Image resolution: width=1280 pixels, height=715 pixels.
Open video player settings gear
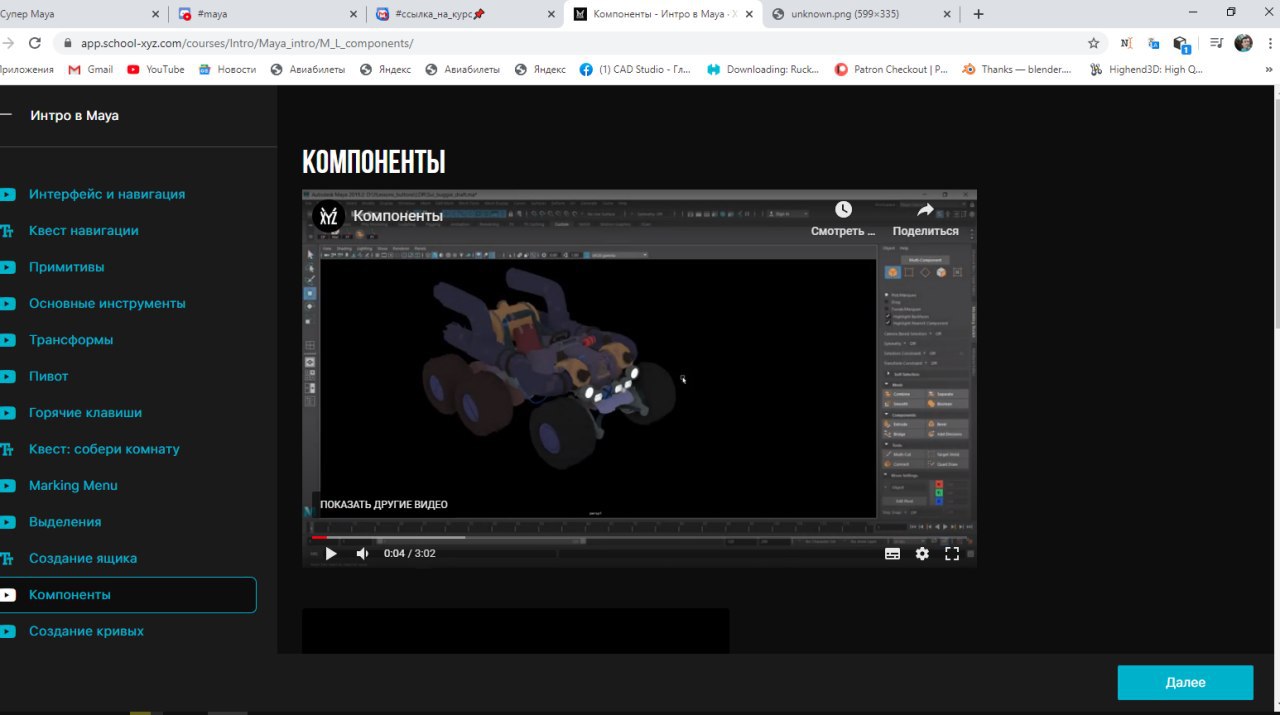coord(922,553)
